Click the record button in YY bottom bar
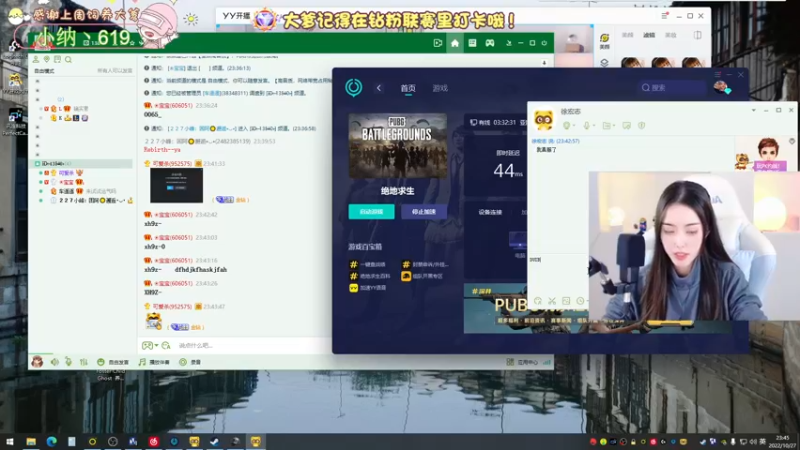Screen dimensions: 800x450 coord(189,362)
